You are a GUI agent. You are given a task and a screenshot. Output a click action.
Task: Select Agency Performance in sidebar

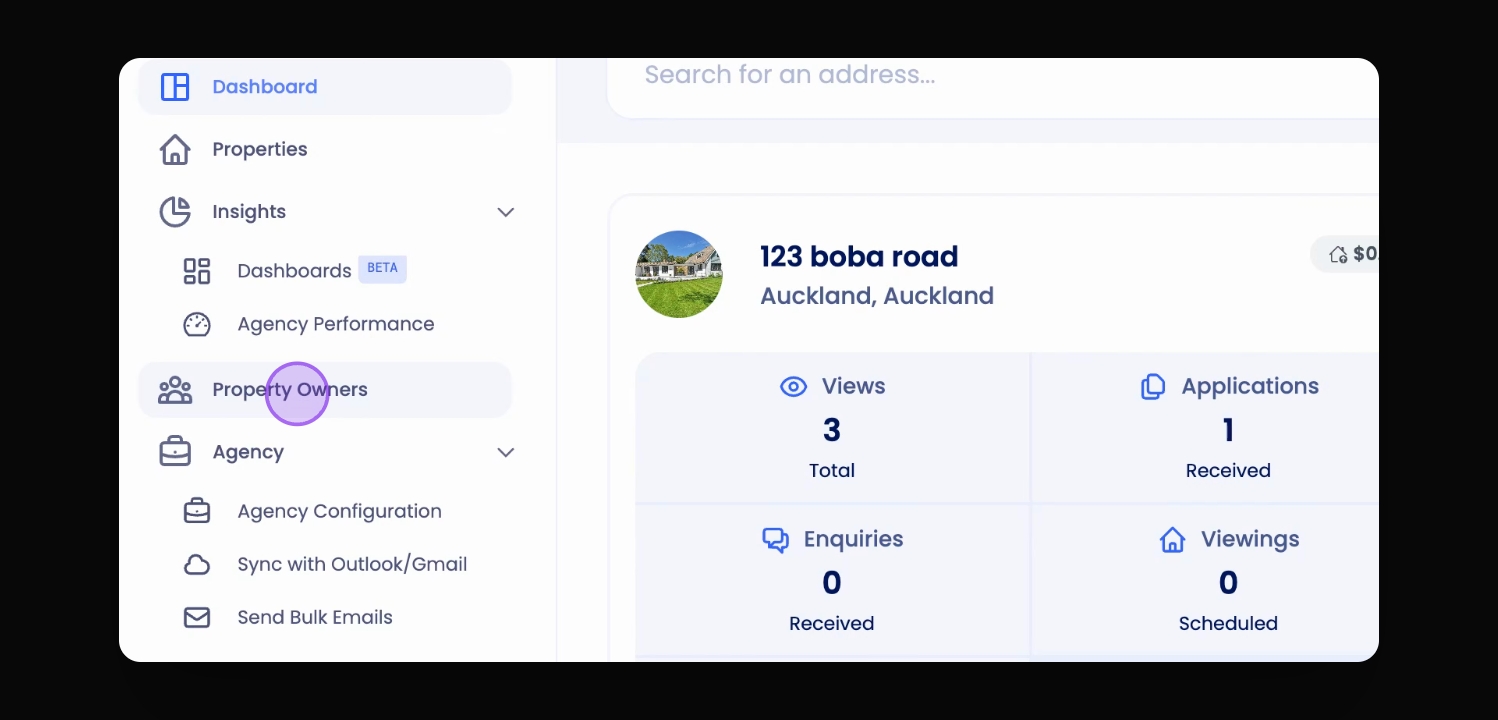click(x=335, y=324)
